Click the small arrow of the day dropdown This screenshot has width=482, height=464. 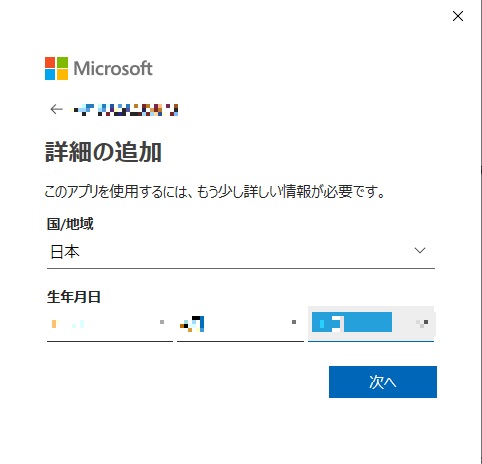coord(422,323)
